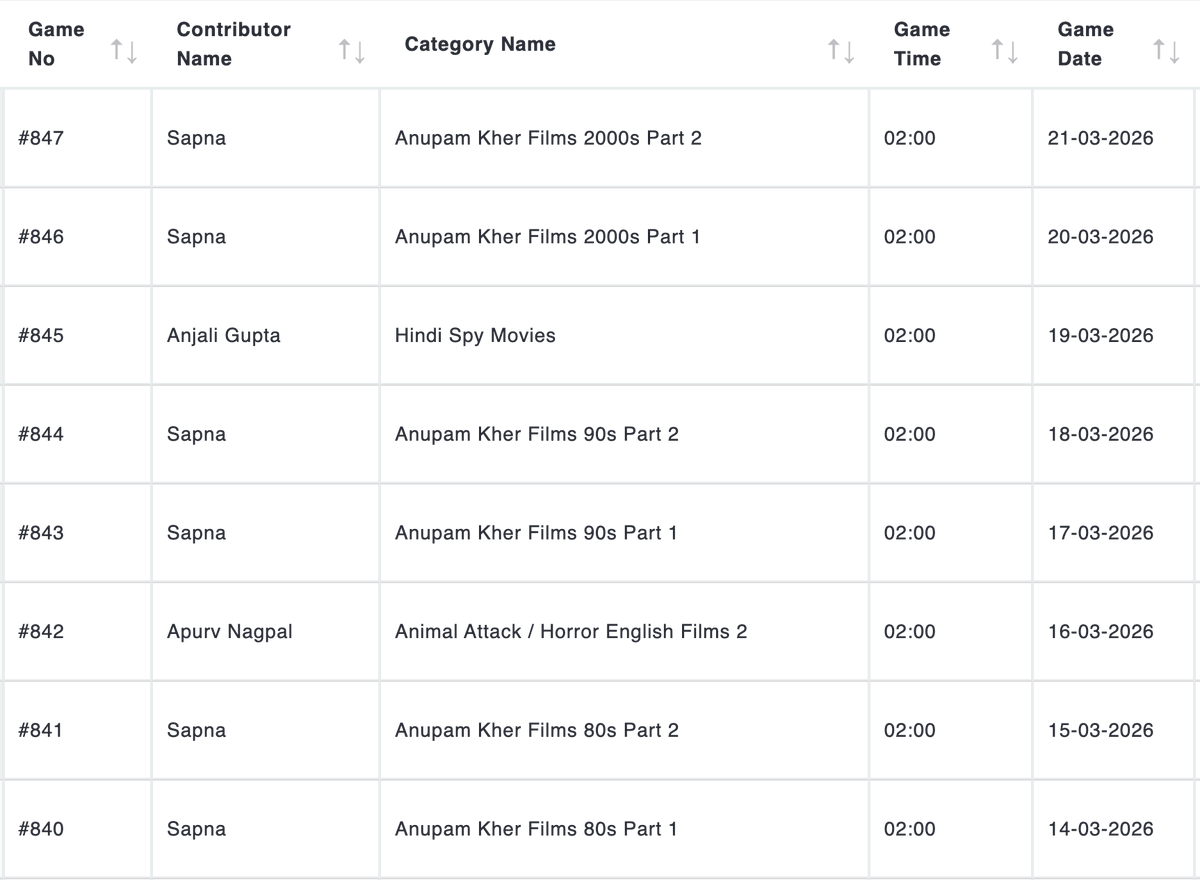Sort by Category Name arrows icon

[x=841, y=50]
